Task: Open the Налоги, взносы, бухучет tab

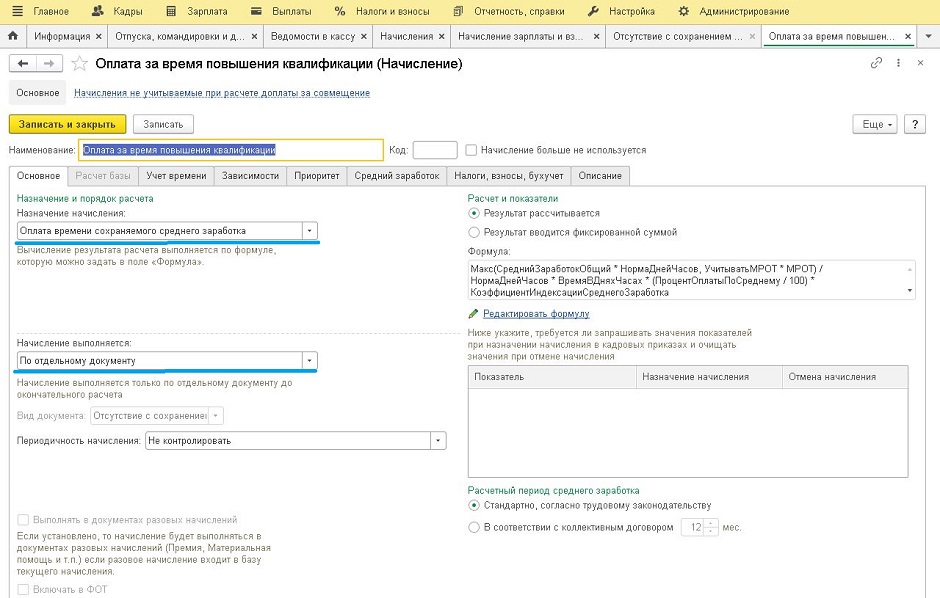Action: pyautogui.click(x=509, y=176)
